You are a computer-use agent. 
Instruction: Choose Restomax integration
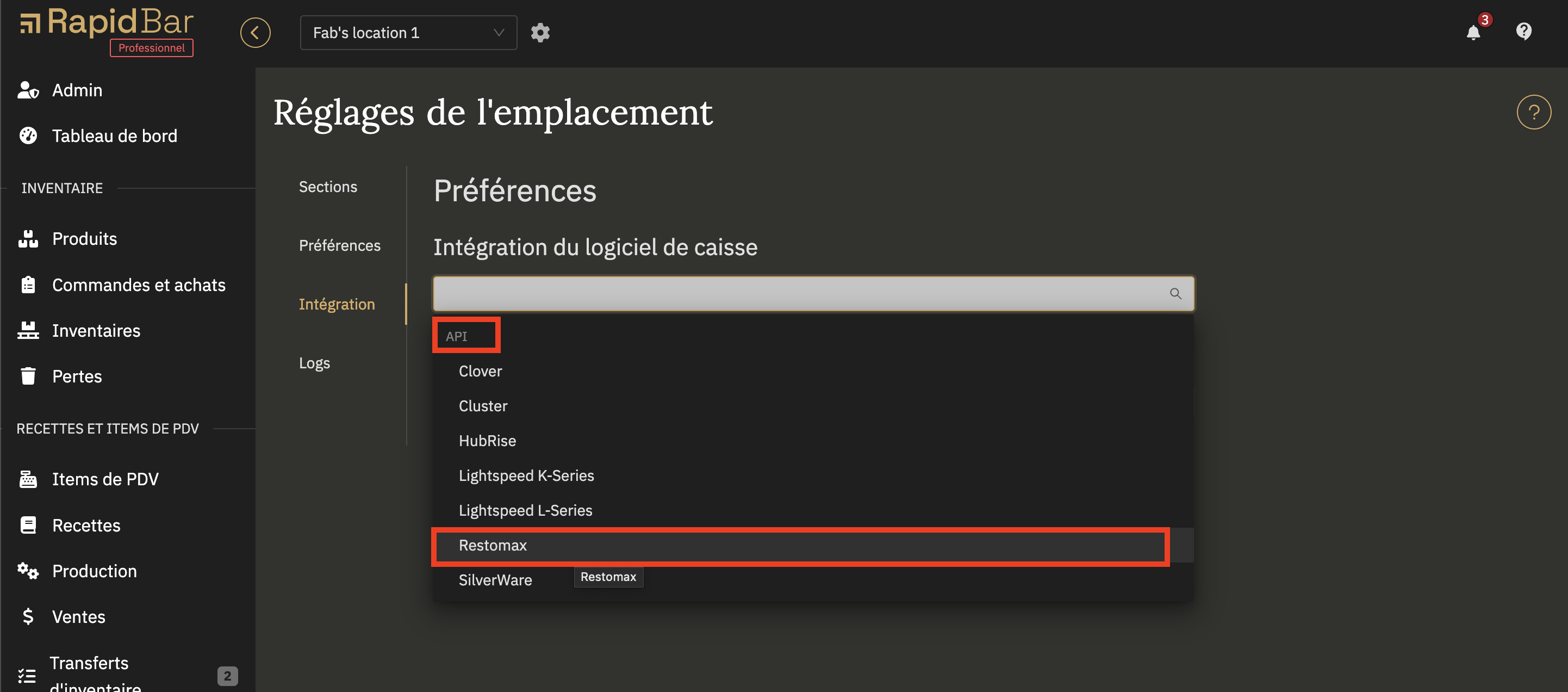(x=813, y=545)
